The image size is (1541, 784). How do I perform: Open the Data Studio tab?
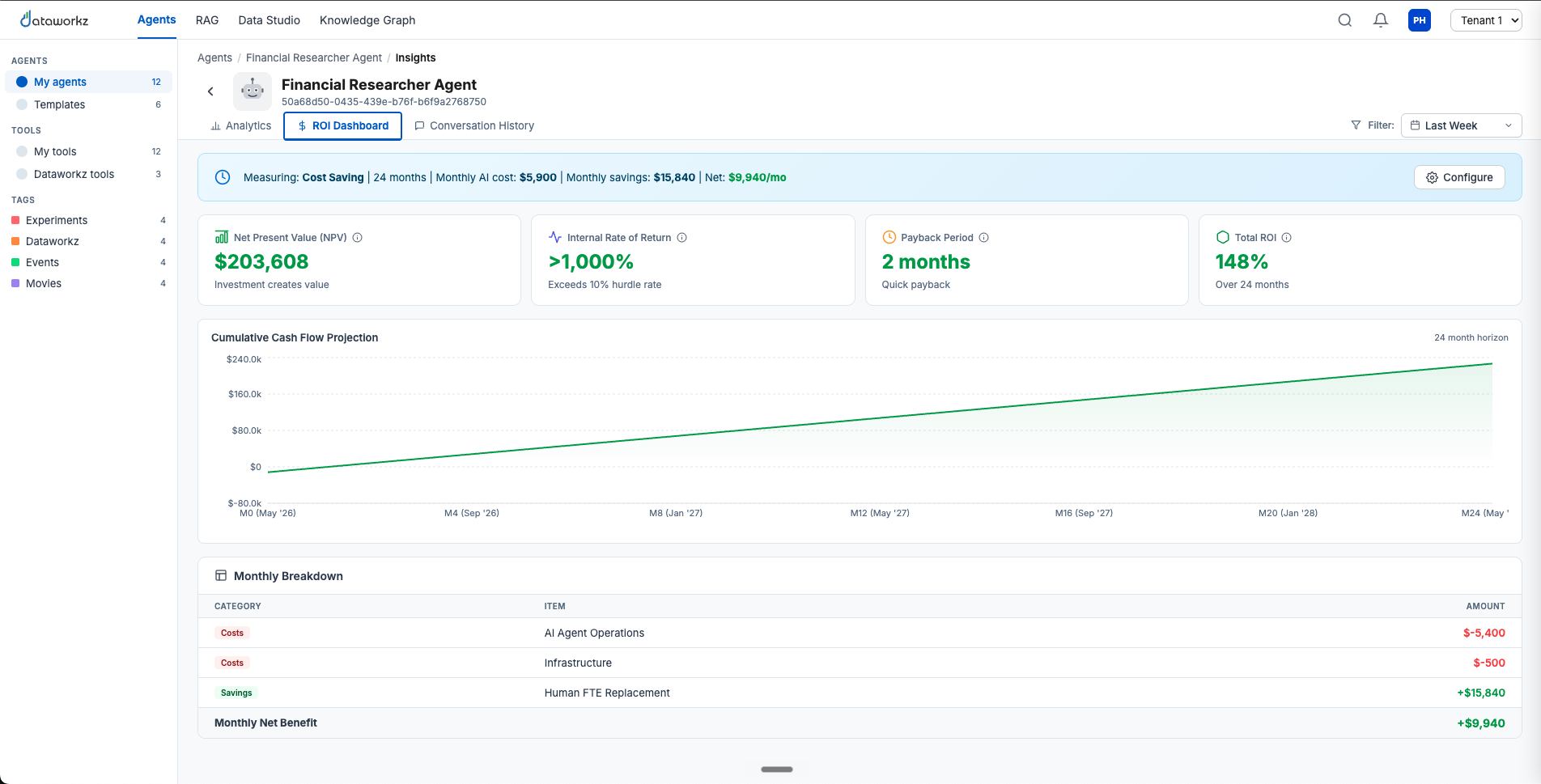pos(270,20)
